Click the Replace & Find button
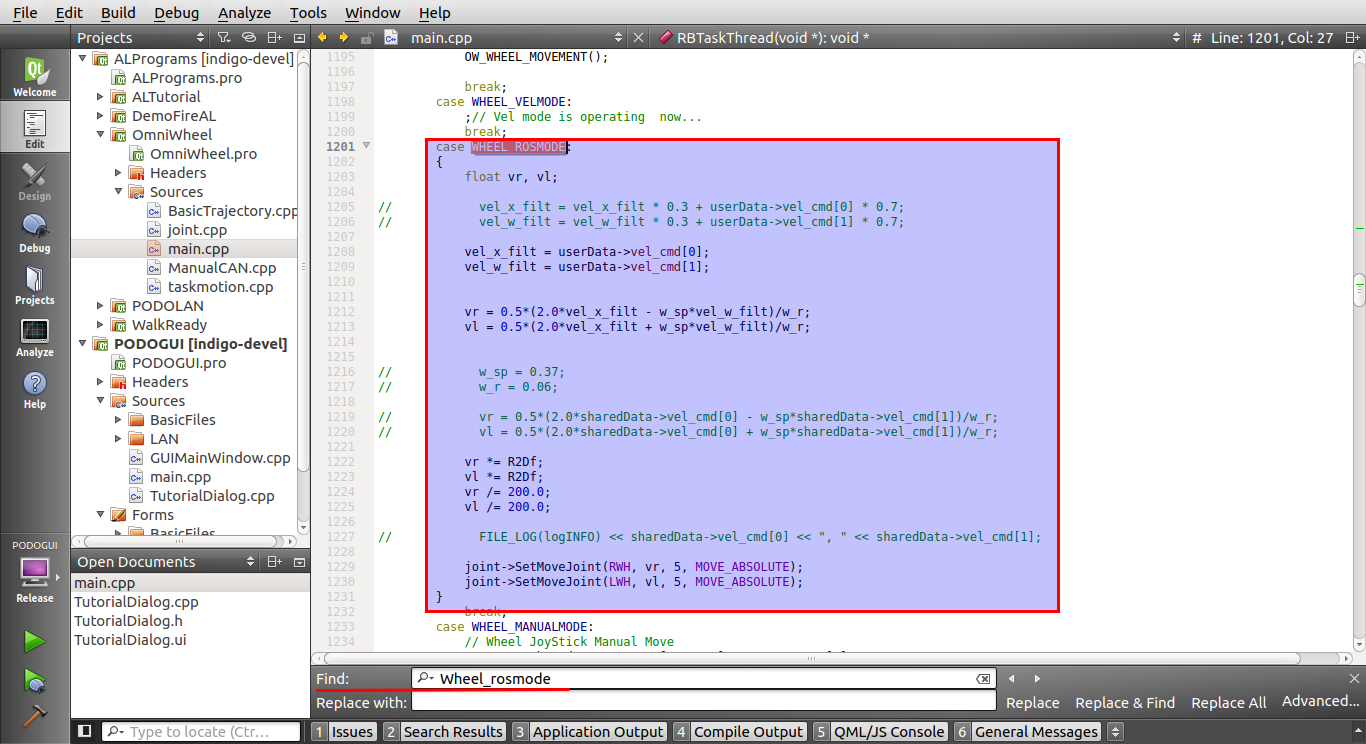1366x744 pixels. [x=1124, y=703]
